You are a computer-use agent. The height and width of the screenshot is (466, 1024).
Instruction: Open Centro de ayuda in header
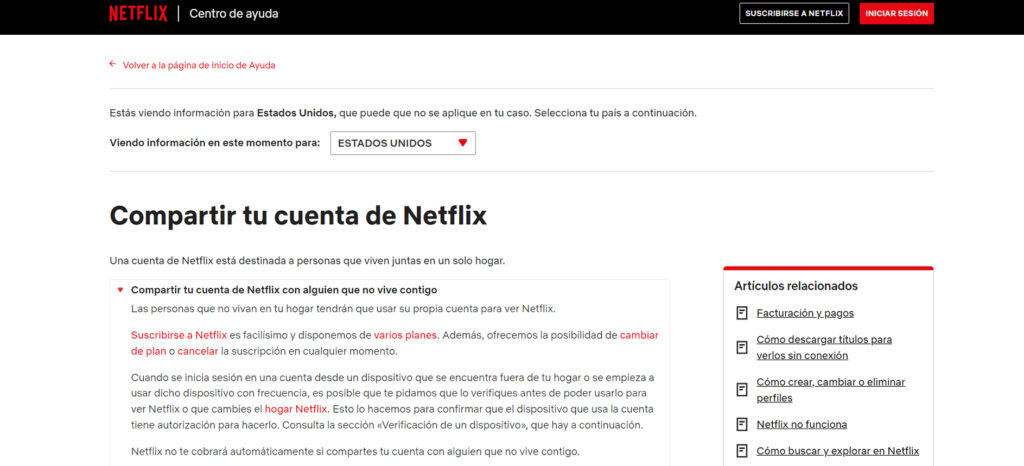click(x=235, y=14)
